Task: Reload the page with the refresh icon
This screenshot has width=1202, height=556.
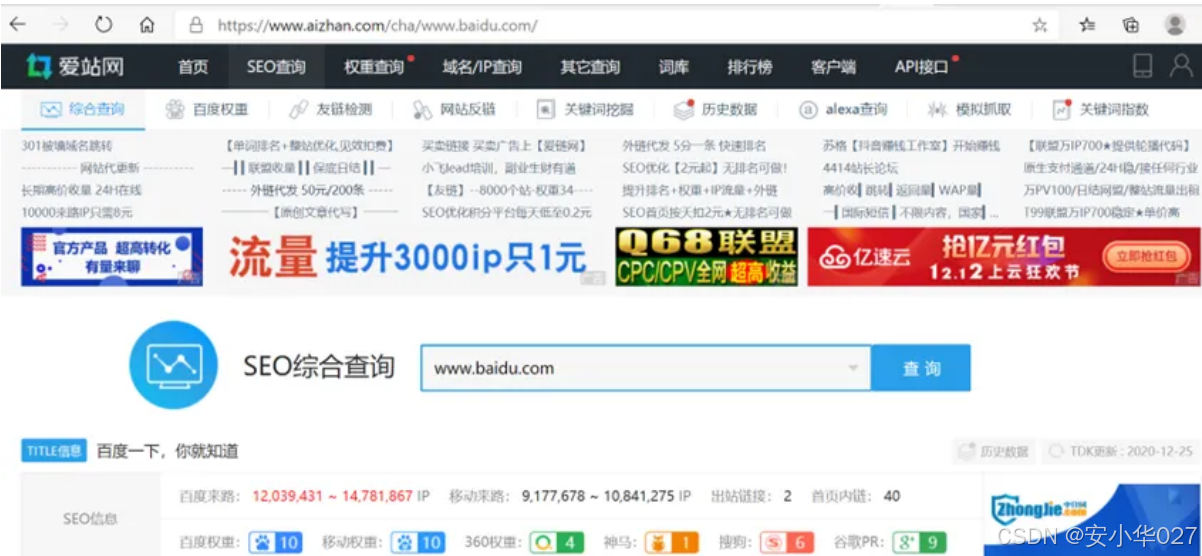Action: click(103, 25)
